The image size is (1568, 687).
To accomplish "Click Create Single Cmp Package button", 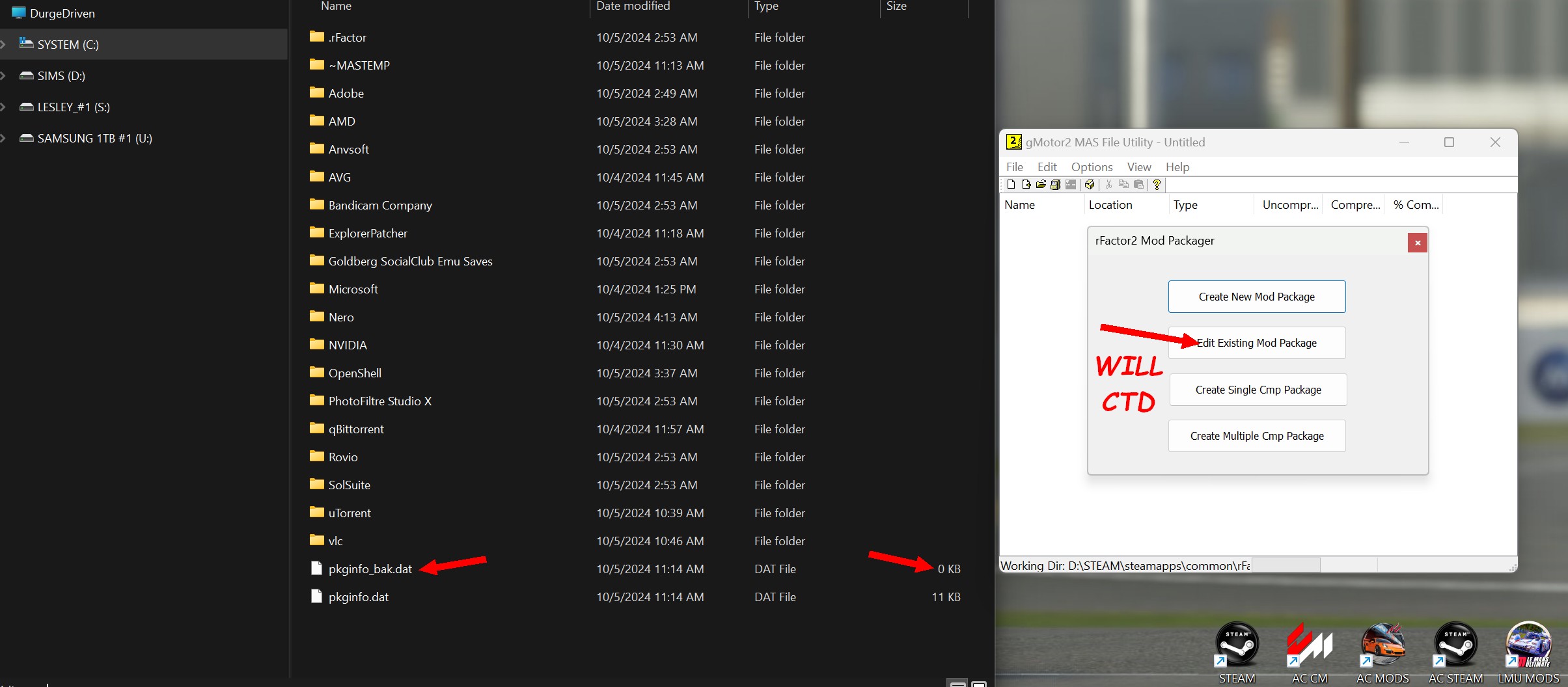I will click(1258, 390).
